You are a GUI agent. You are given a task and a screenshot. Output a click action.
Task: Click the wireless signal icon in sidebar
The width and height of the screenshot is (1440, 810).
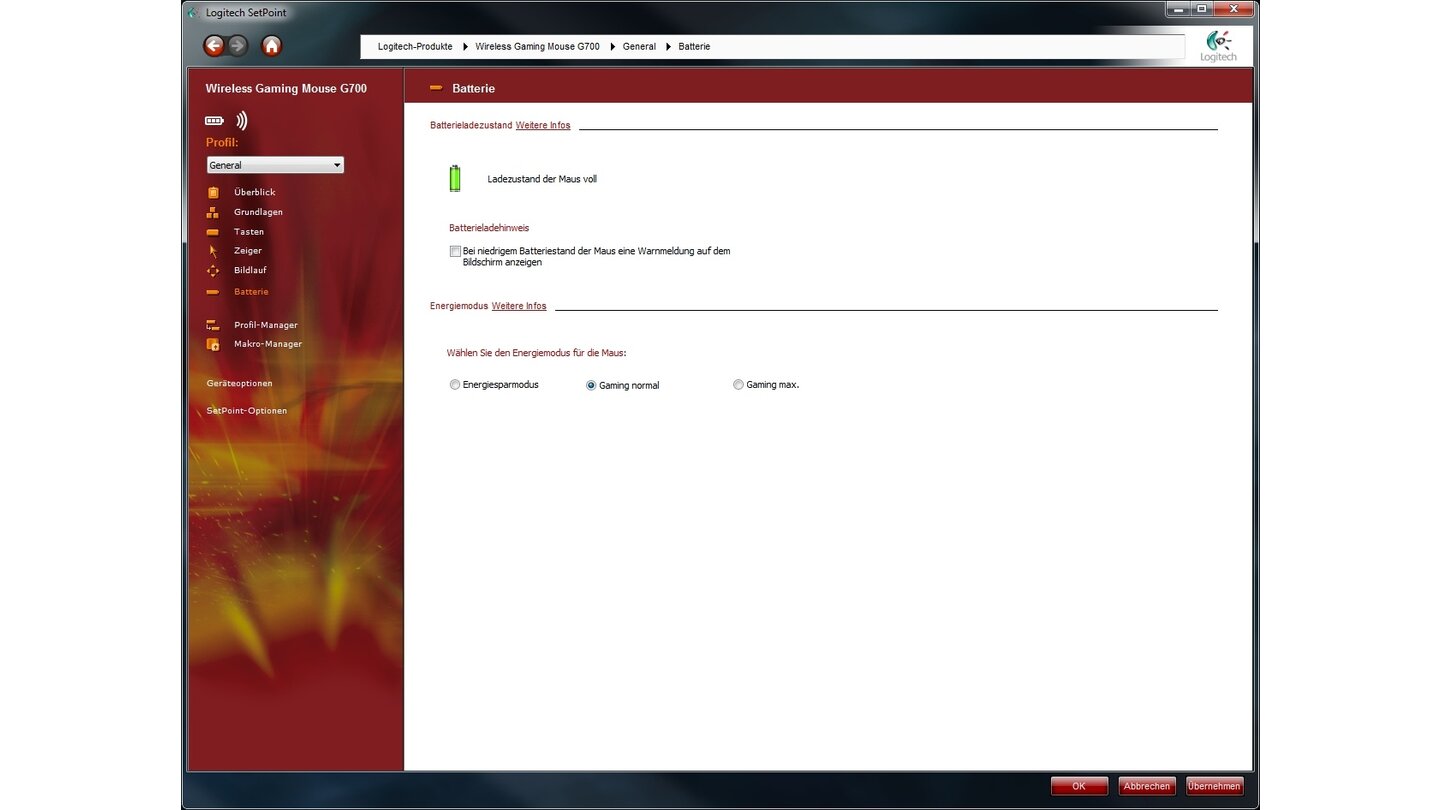241,121
